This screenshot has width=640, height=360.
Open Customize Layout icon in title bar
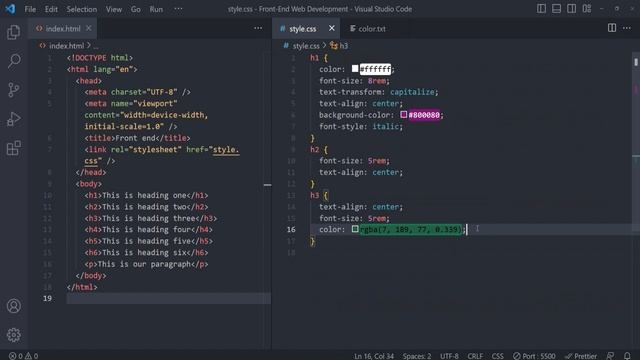[587, 9]
